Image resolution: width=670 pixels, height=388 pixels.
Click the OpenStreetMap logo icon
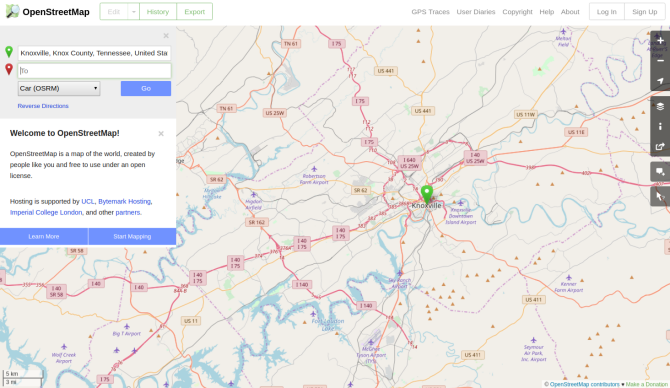12,12
